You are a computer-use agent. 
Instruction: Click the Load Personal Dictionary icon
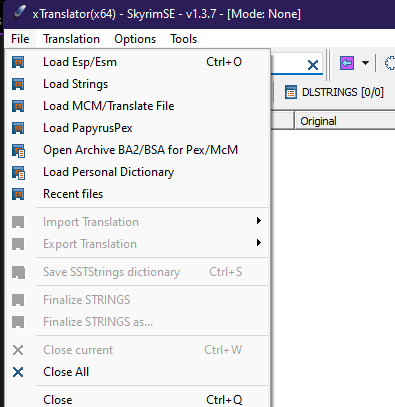click(x=18, y=172)
